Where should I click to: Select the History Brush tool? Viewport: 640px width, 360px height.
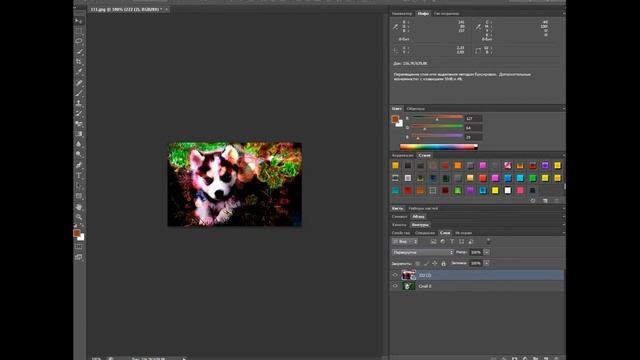point(79,114)
